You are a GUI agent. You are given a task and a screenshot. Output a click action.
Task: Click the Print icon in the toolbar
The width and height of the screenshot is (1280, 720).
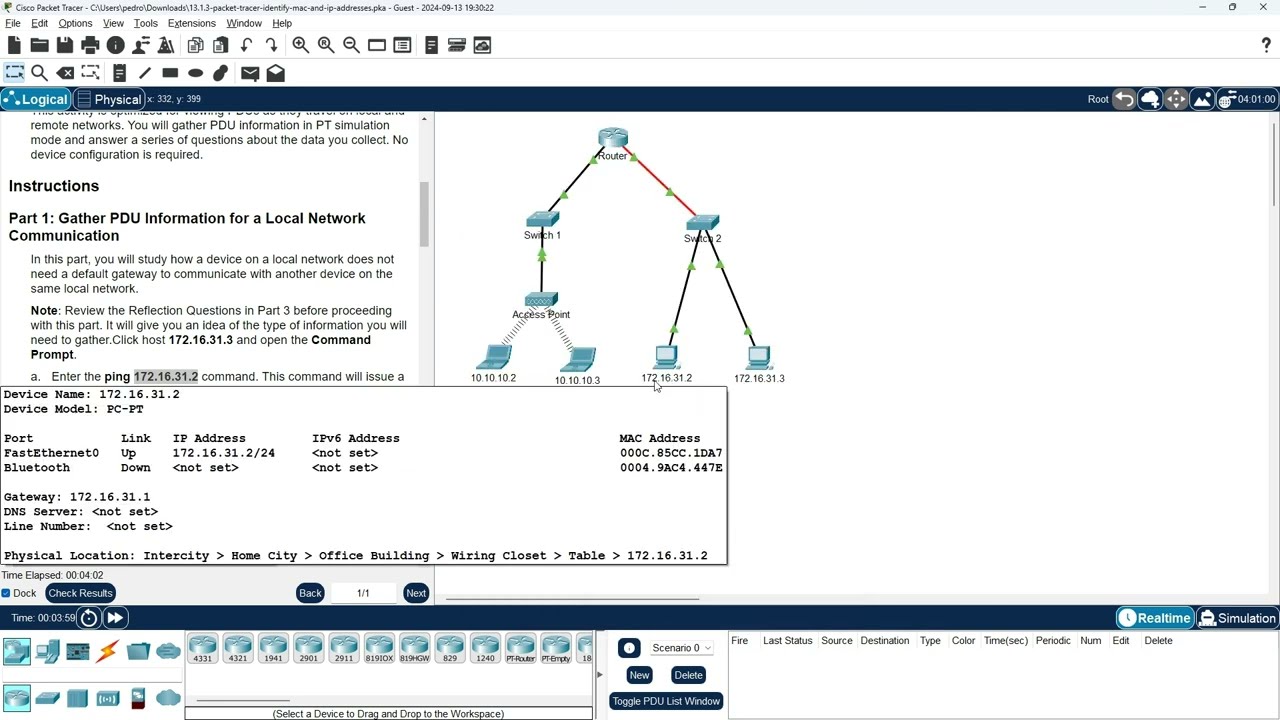90,45
